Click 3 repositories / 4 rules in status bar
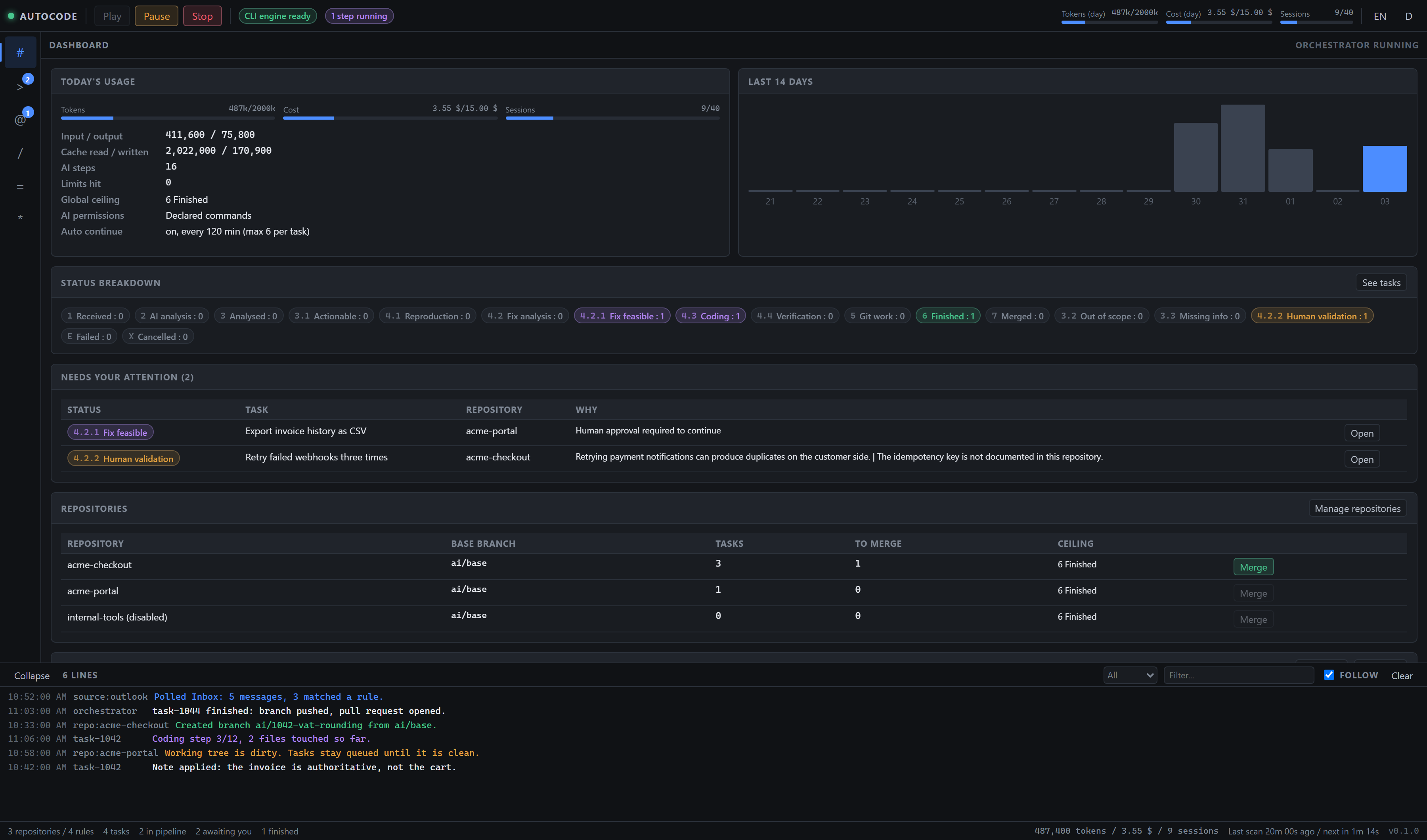1427x840 pixels. 51,831
